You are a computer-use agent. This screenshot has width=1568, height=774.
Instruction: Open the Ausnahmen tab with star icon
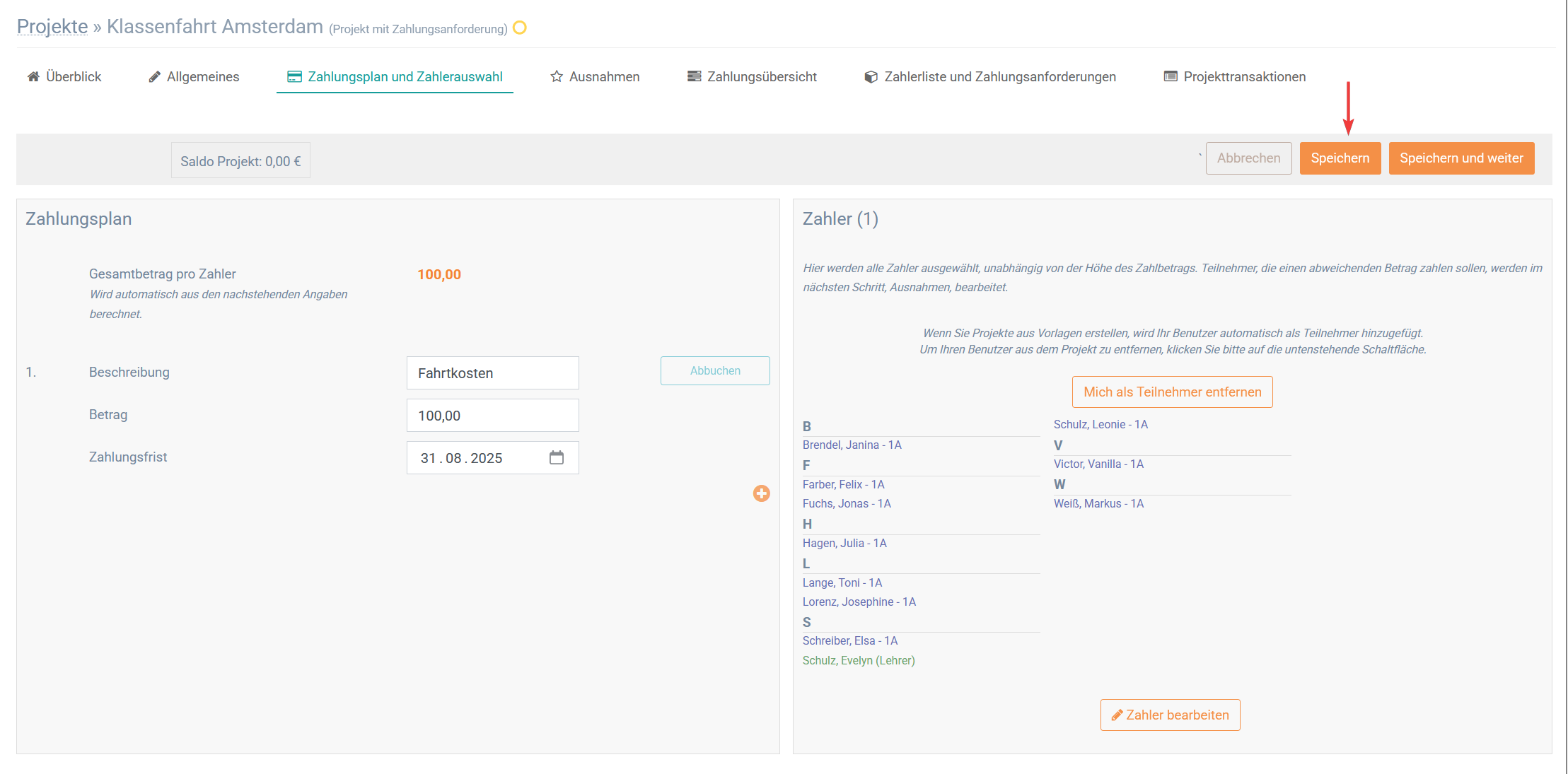(595, 76)
